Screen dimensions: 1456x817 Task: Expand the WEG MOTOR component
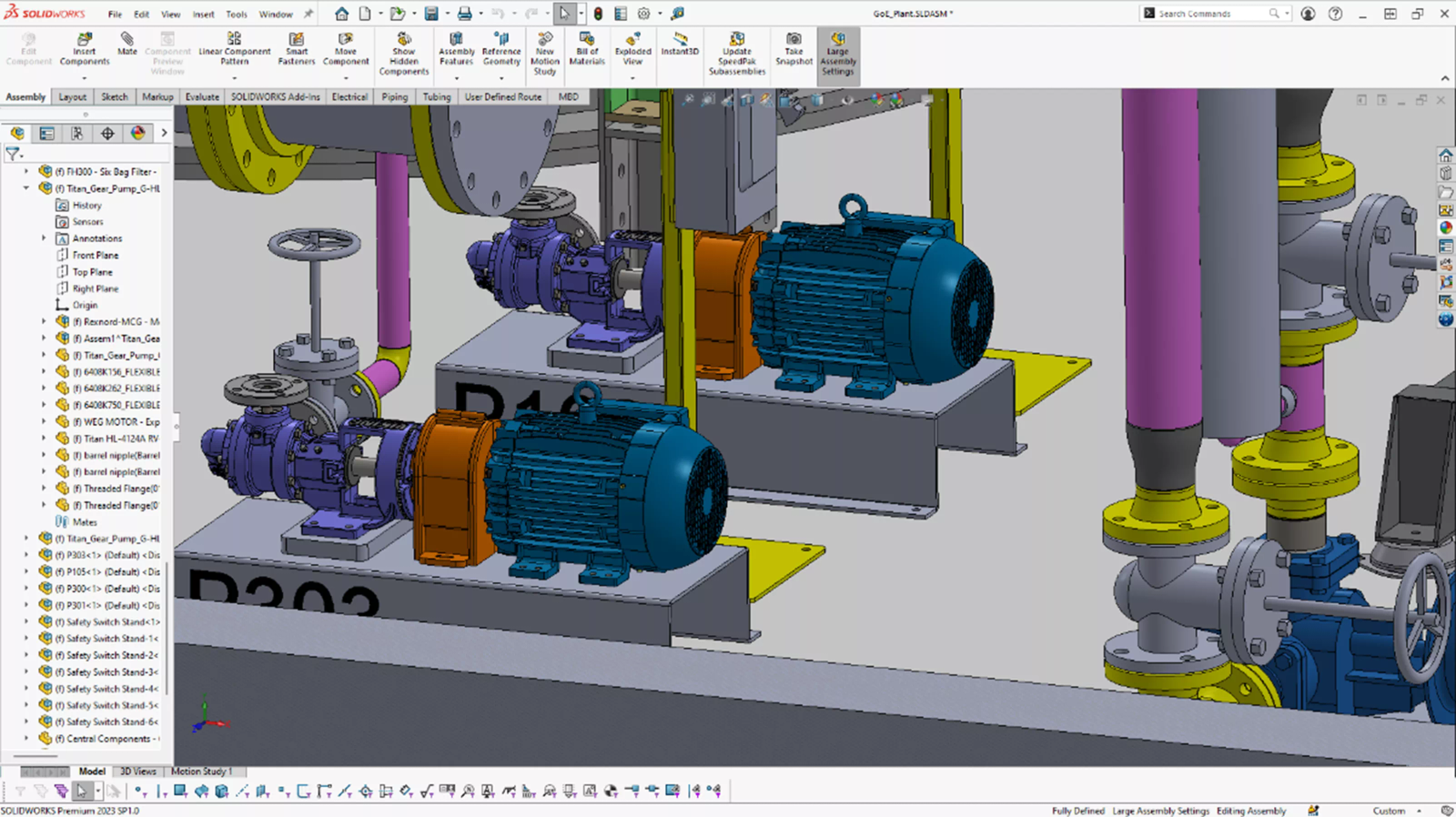coord(44,422)
